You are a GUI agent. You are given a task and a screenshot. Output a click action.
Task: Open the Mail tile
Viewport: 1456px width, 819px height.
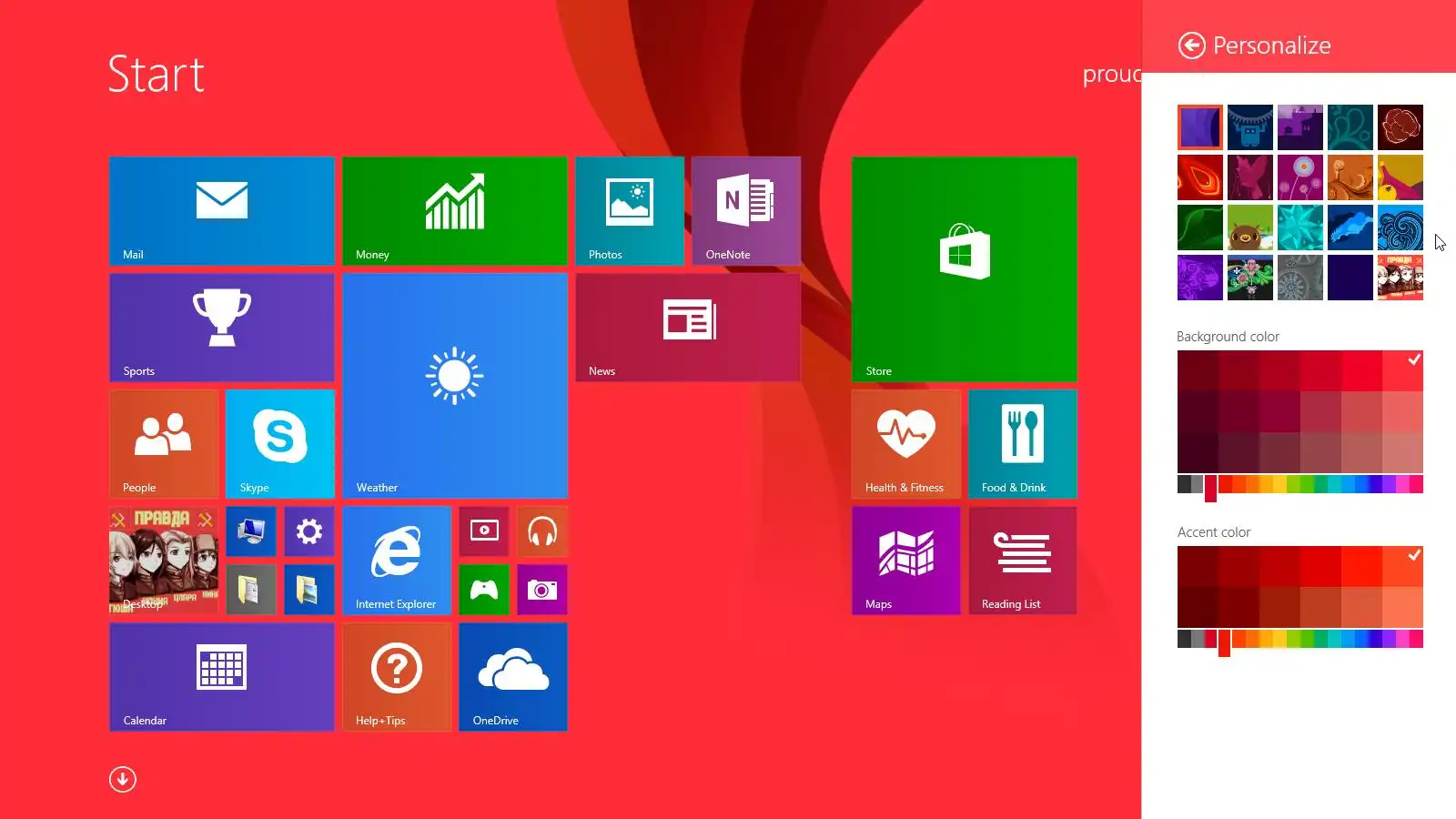222,211
